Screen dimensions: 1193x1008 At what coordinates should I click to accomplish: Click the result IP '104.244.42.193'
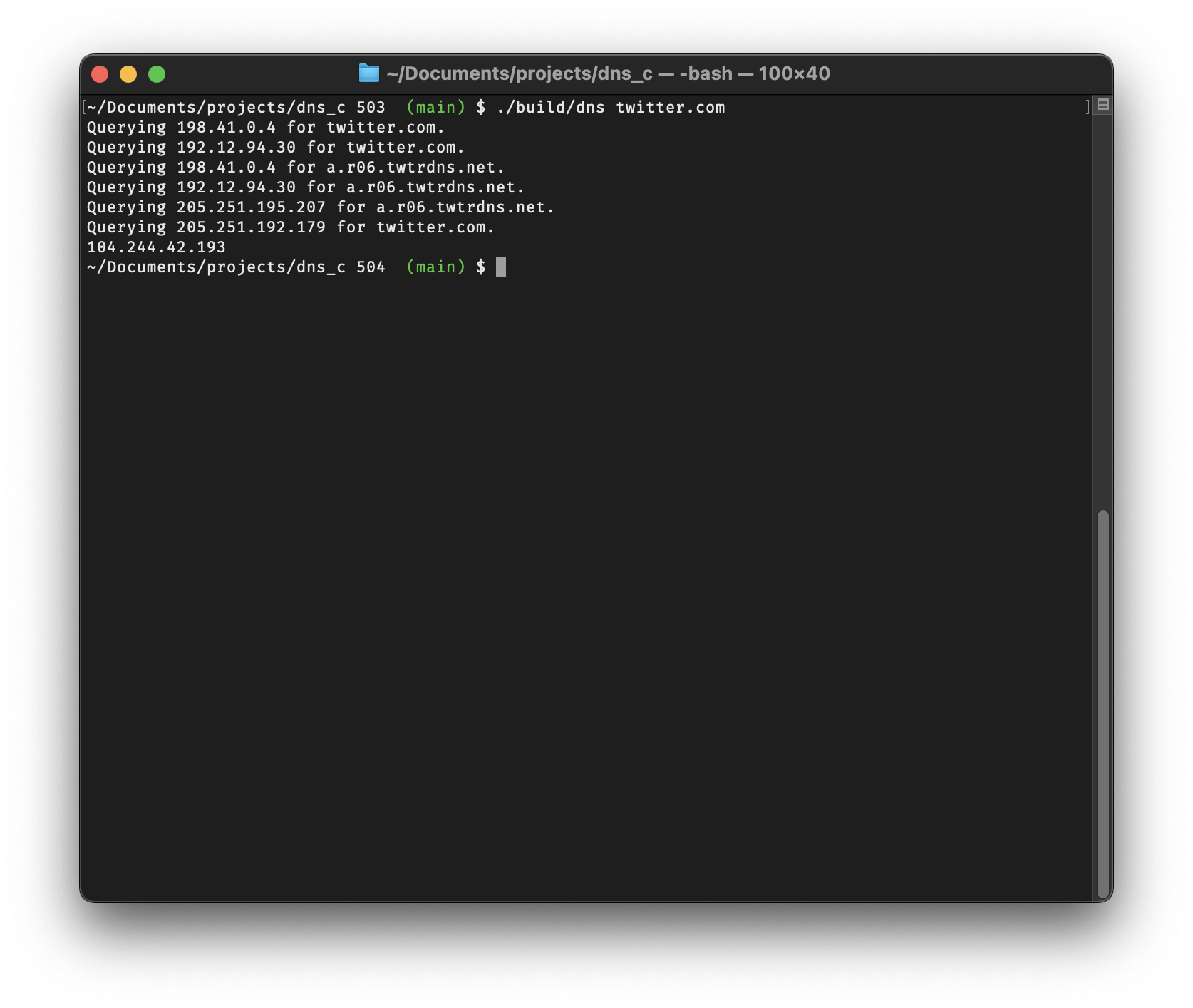coord(156,247)
